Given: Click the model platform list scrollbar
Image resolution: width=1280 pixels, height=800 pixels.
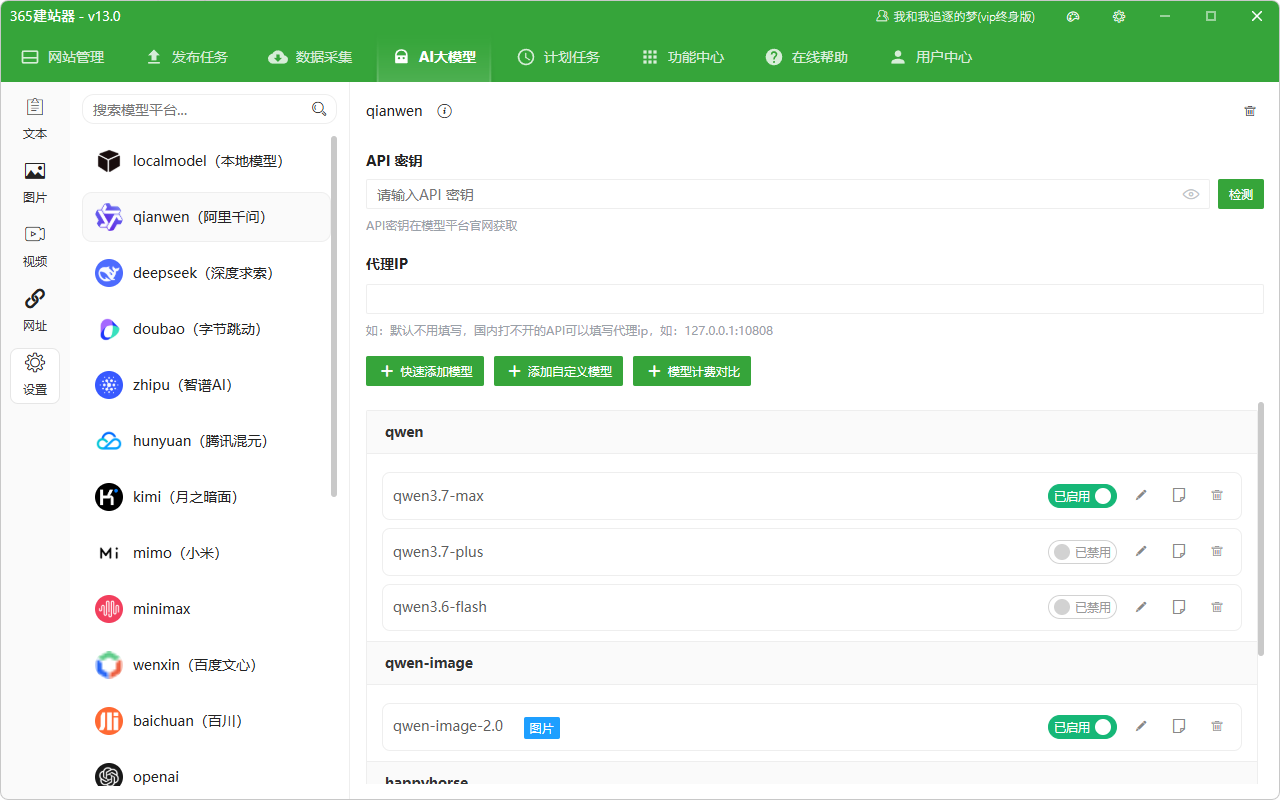Looking at the screenshot, I should [334, 316].
